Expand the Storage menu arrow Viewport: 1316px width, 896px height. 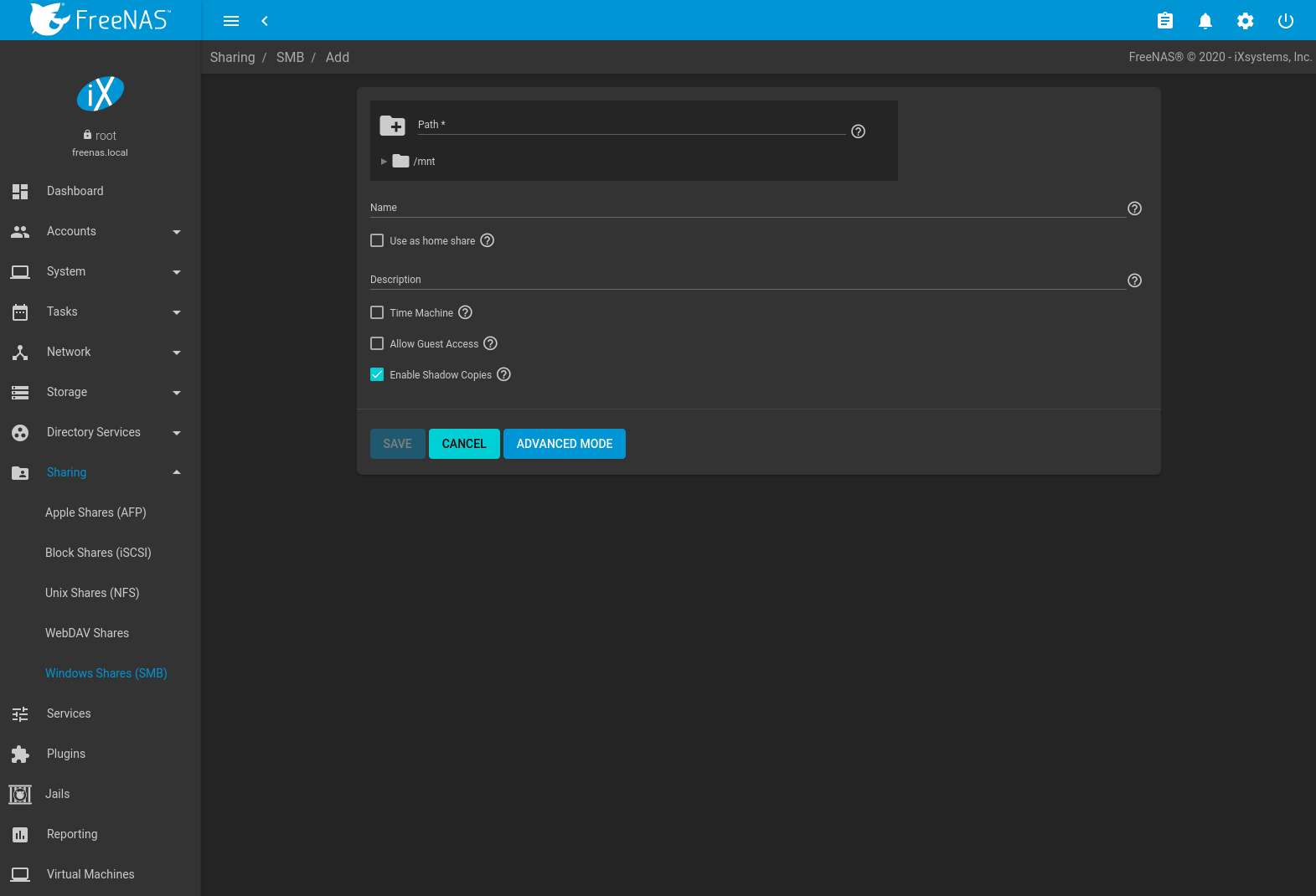(176, 393)
